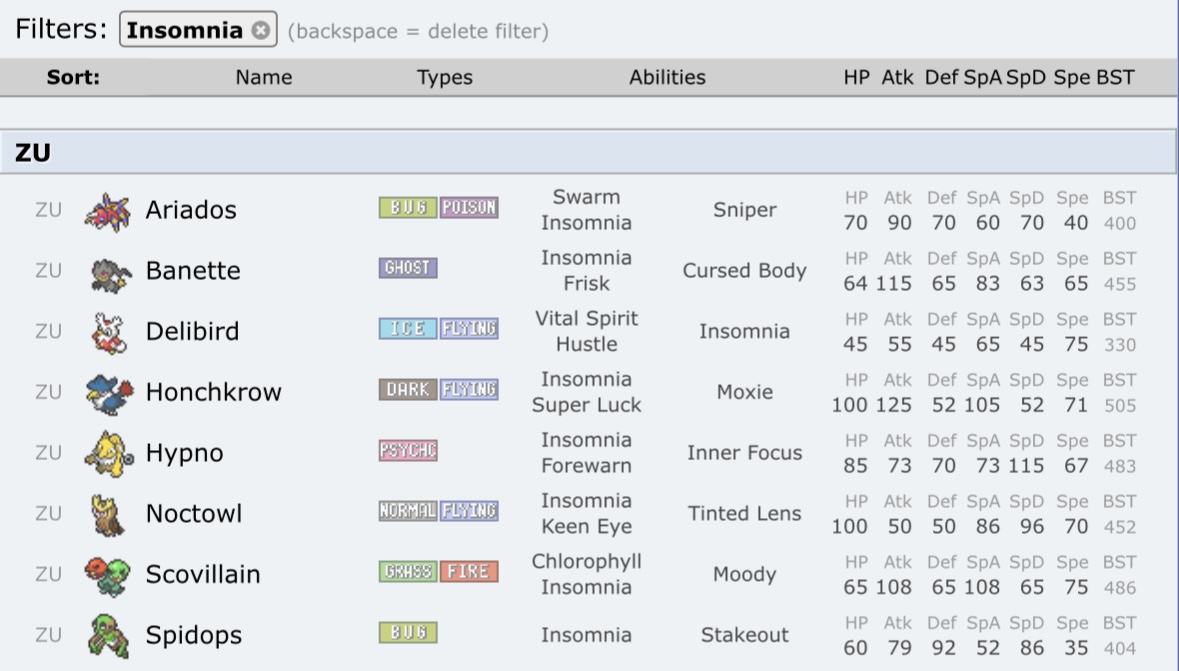Viewport: 1179px width, 671px height.
Task: Click the Honchkrow sprite icon
Action: click(x=108, y=393)
